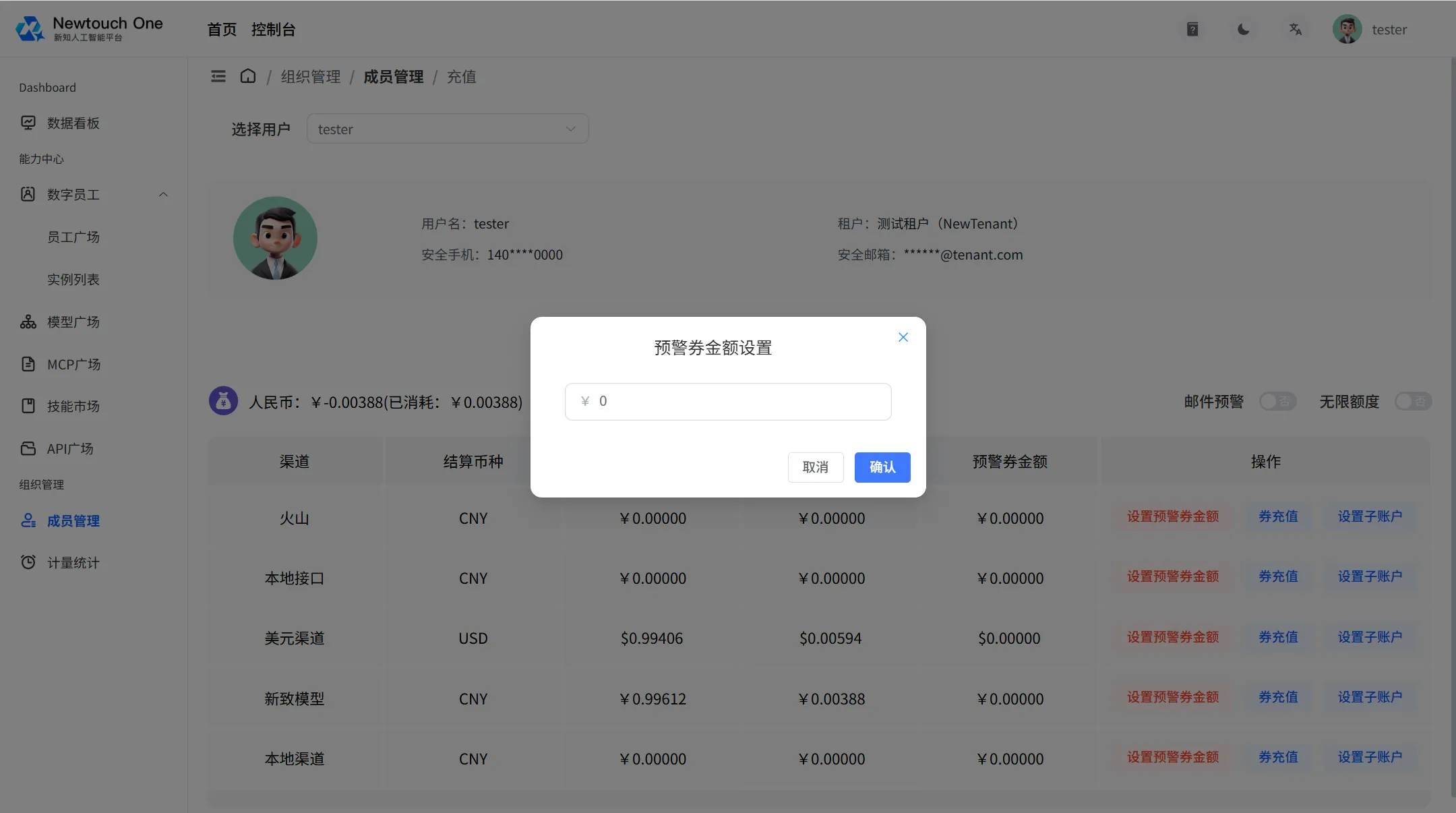Click the 成员管理 breadcrumb link
The height and width of the screenshot is (813, 1456).
click(394, 77)
